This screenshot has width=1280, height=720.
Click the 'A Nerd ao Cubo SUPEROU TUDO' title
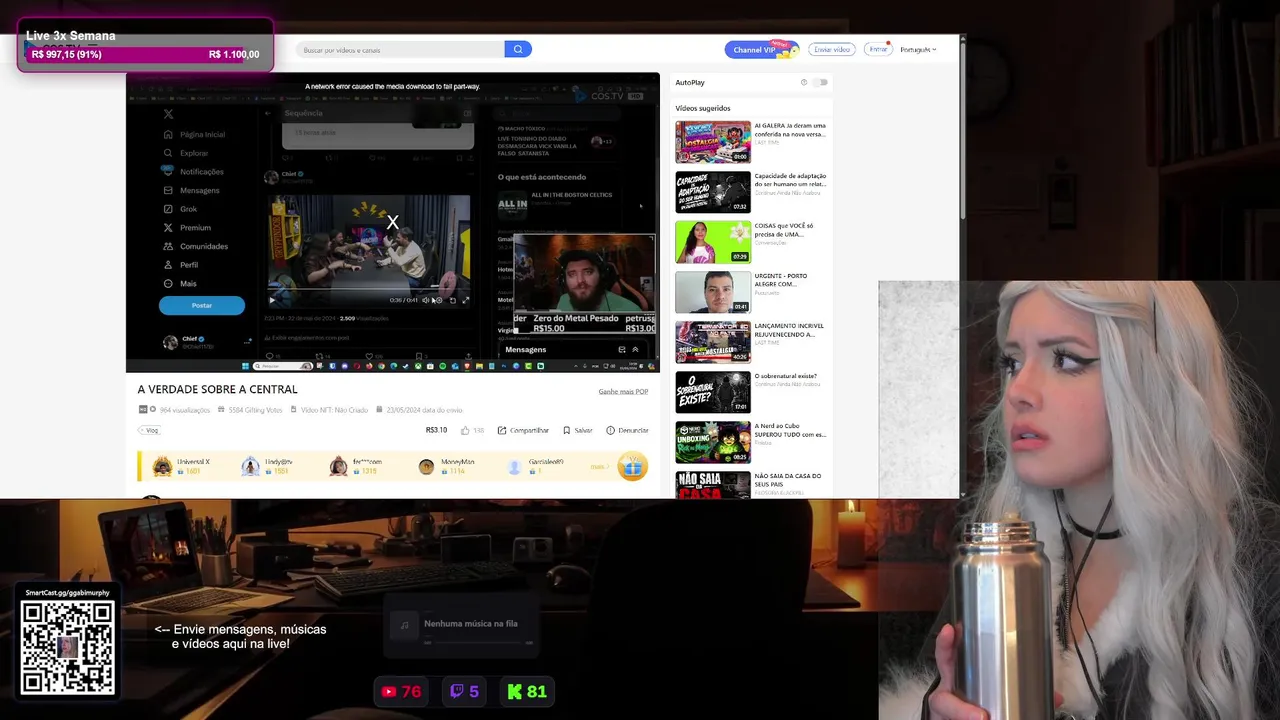coord(790,430)
